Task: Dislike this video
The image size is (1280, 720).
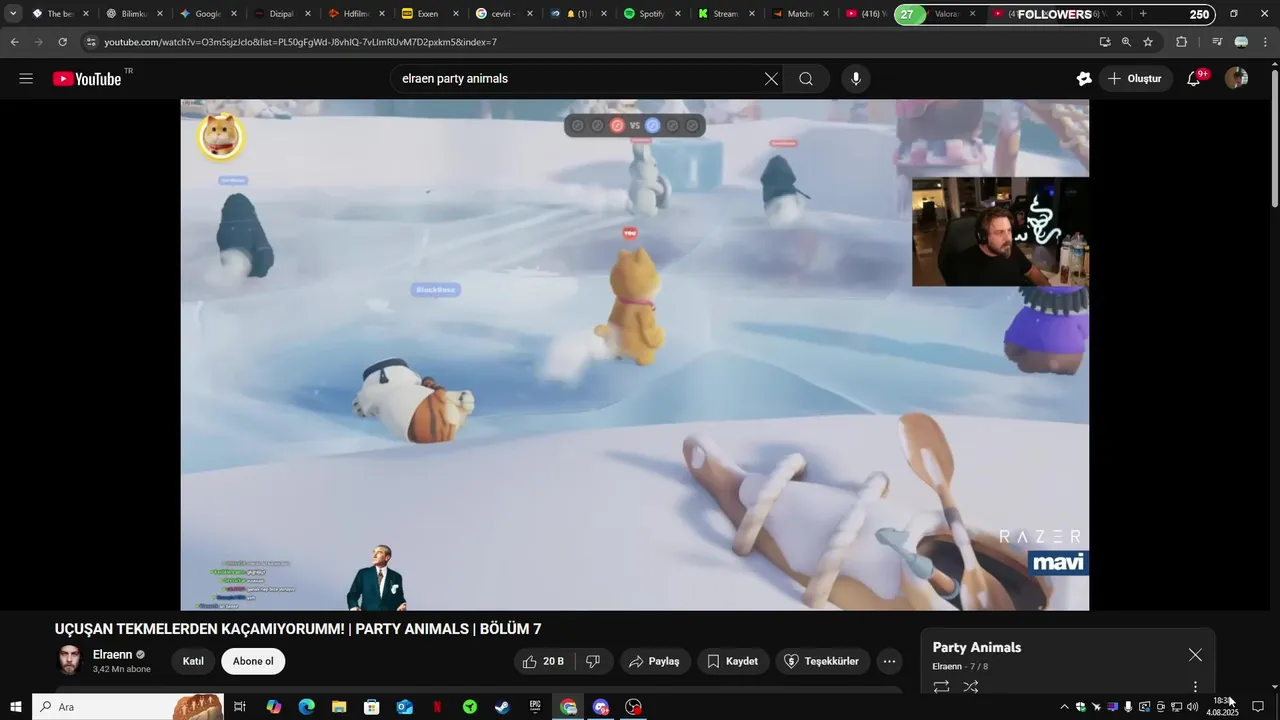Action: click(x=593, y=661)
